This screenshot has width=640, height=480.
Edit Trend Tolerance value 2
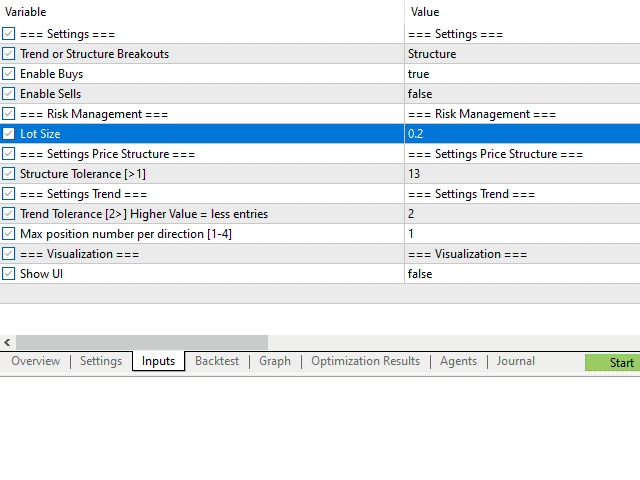[522, 213]
